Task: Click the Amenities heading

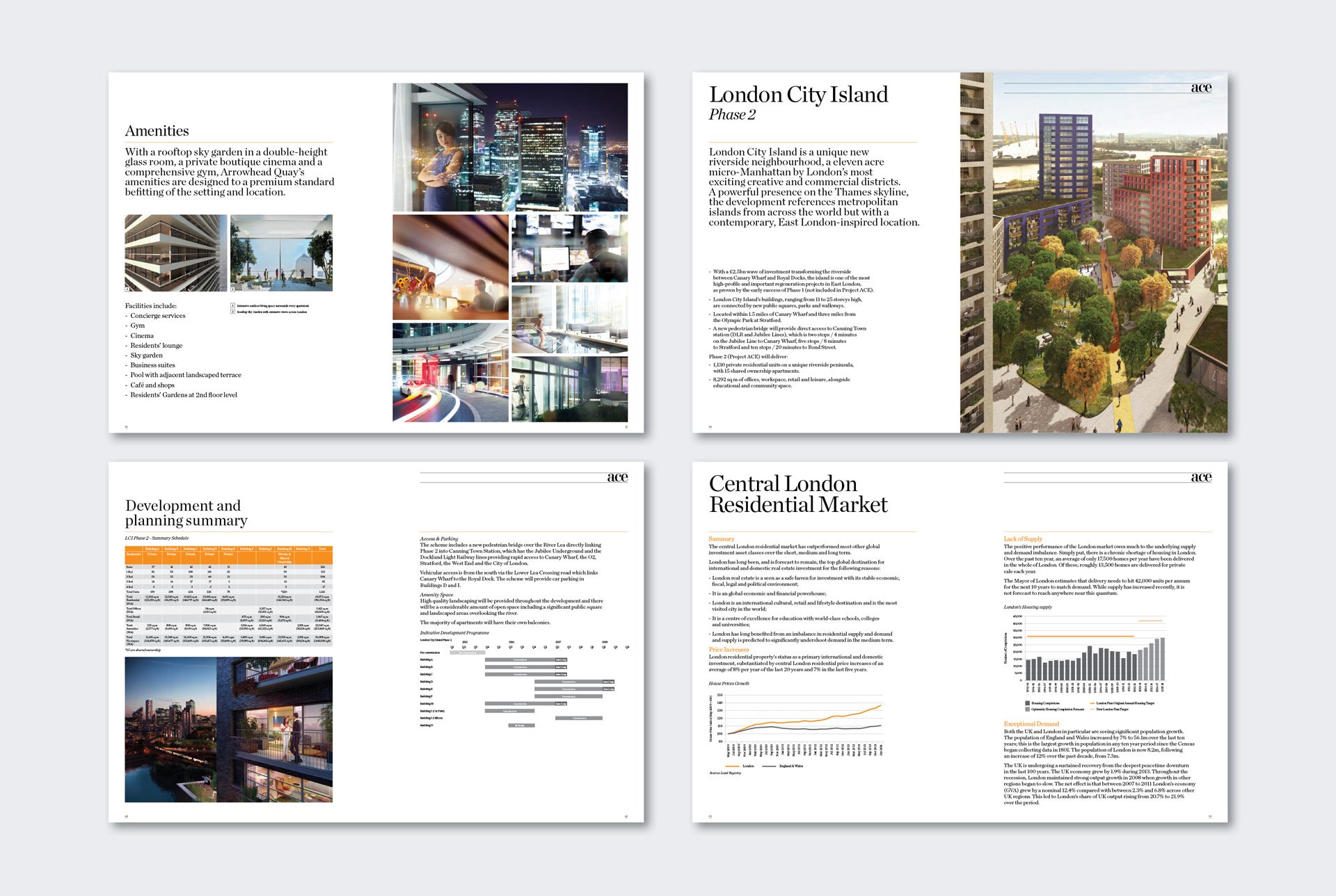Action: 157,131
